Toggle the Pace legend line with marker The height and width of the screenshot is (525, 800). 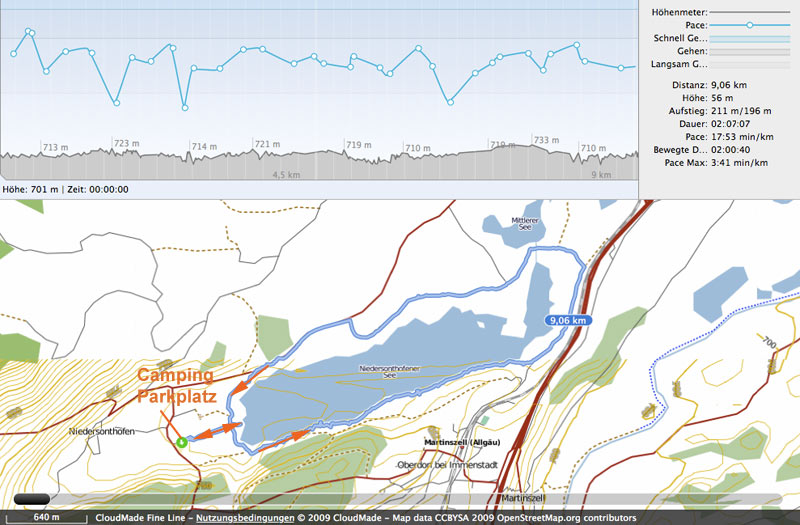pyautogui.click(x=738, y=25)
